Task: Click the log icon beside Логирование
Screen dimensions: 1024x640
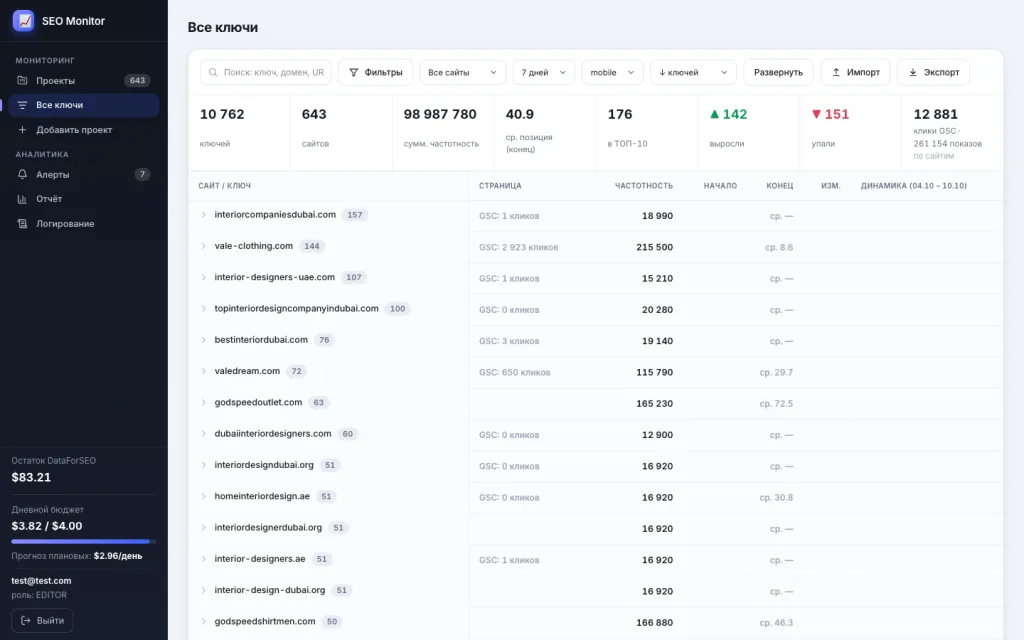Action: point(22,223)
